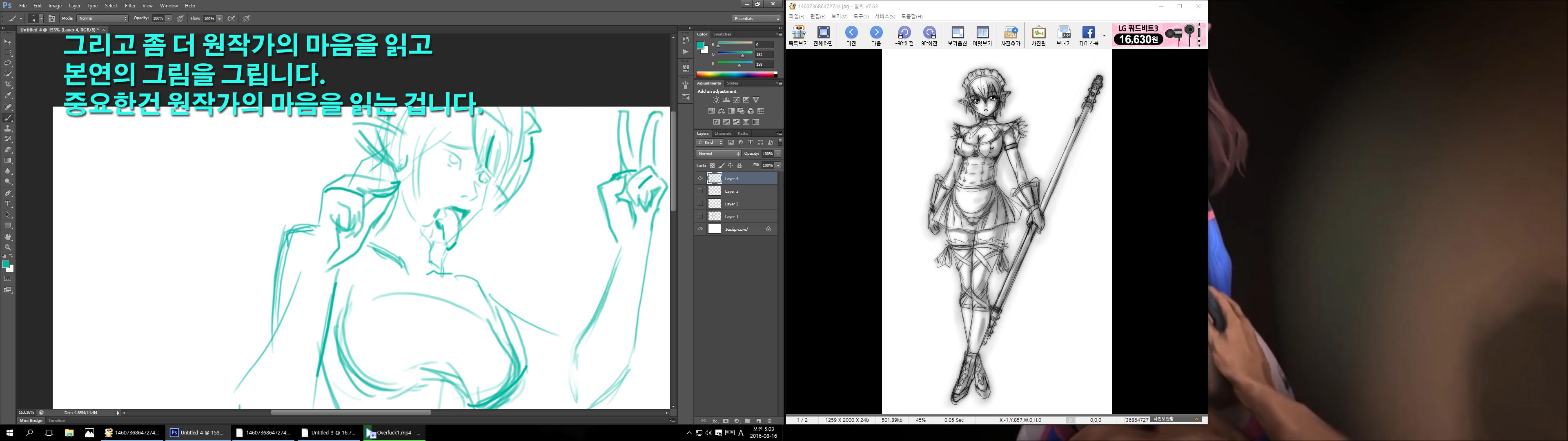Click 사진추가 icon in 알씨
Image resolution: width=1568 pixels, height=441 pixels.
(x=1011, y=36)
